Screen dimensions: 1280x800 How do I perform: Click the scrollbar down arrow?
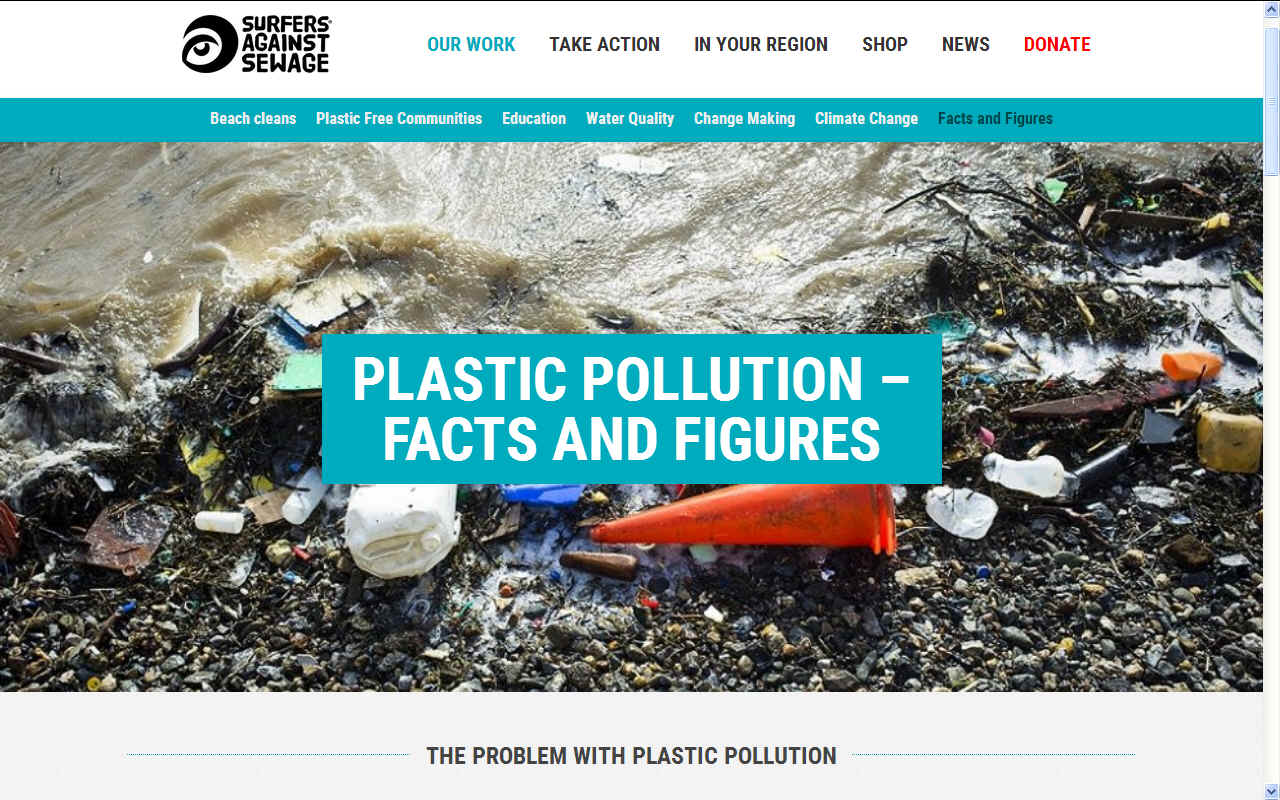[x=1271, y=791]
